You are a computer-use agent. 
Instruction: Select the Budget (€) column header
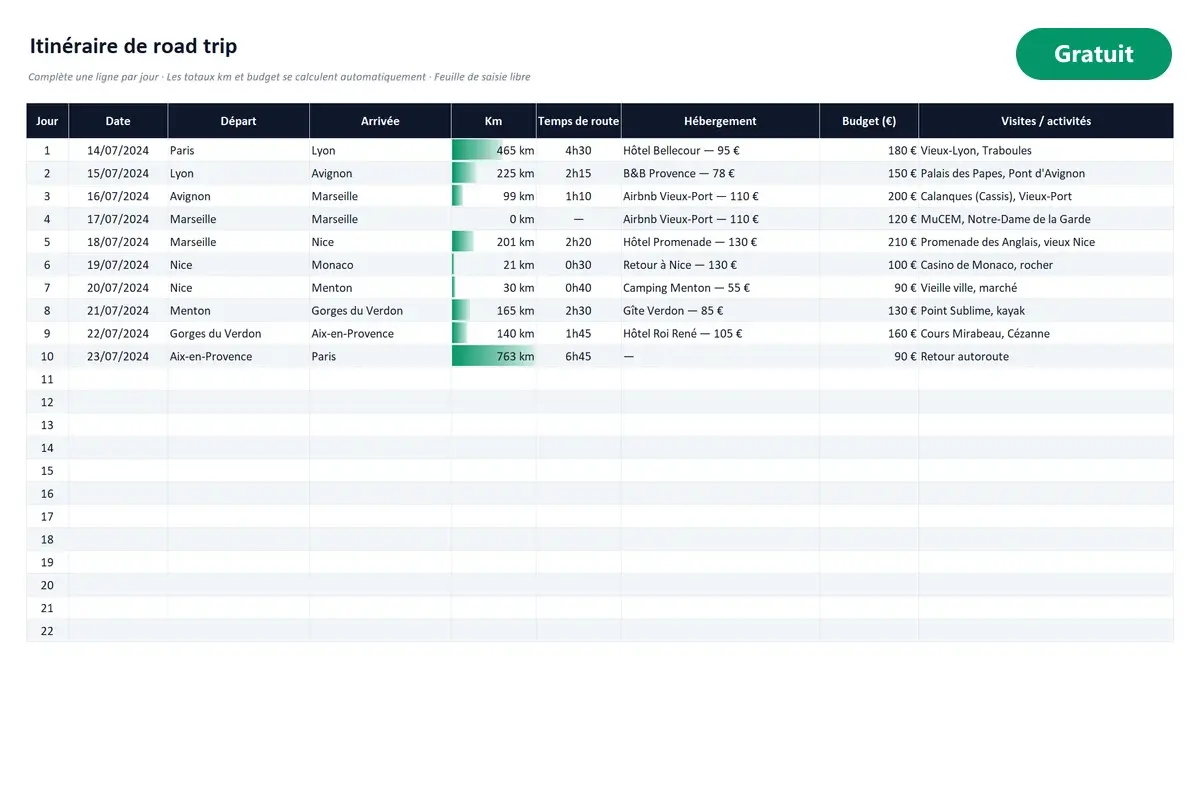point(869,121)
